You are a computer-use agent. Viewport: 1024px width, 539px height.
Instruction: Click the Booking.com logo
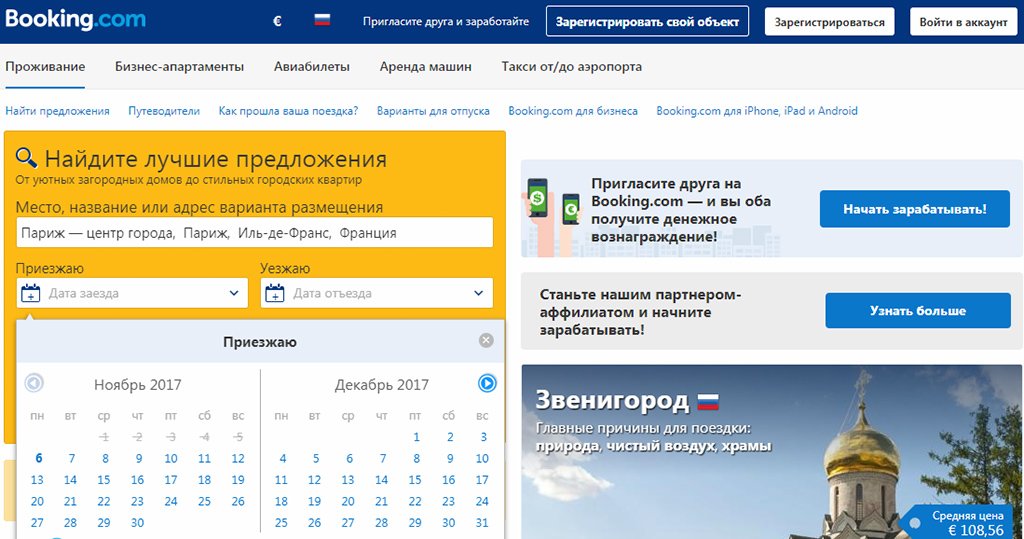(75, 19)
